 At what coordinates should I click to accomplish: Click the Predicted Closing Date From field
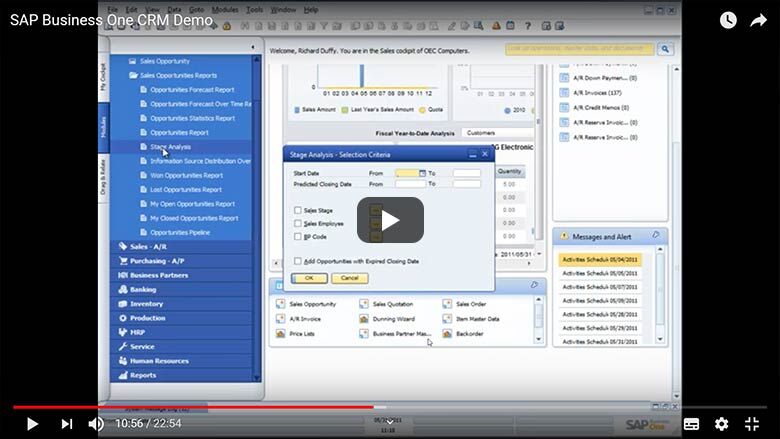410,184
